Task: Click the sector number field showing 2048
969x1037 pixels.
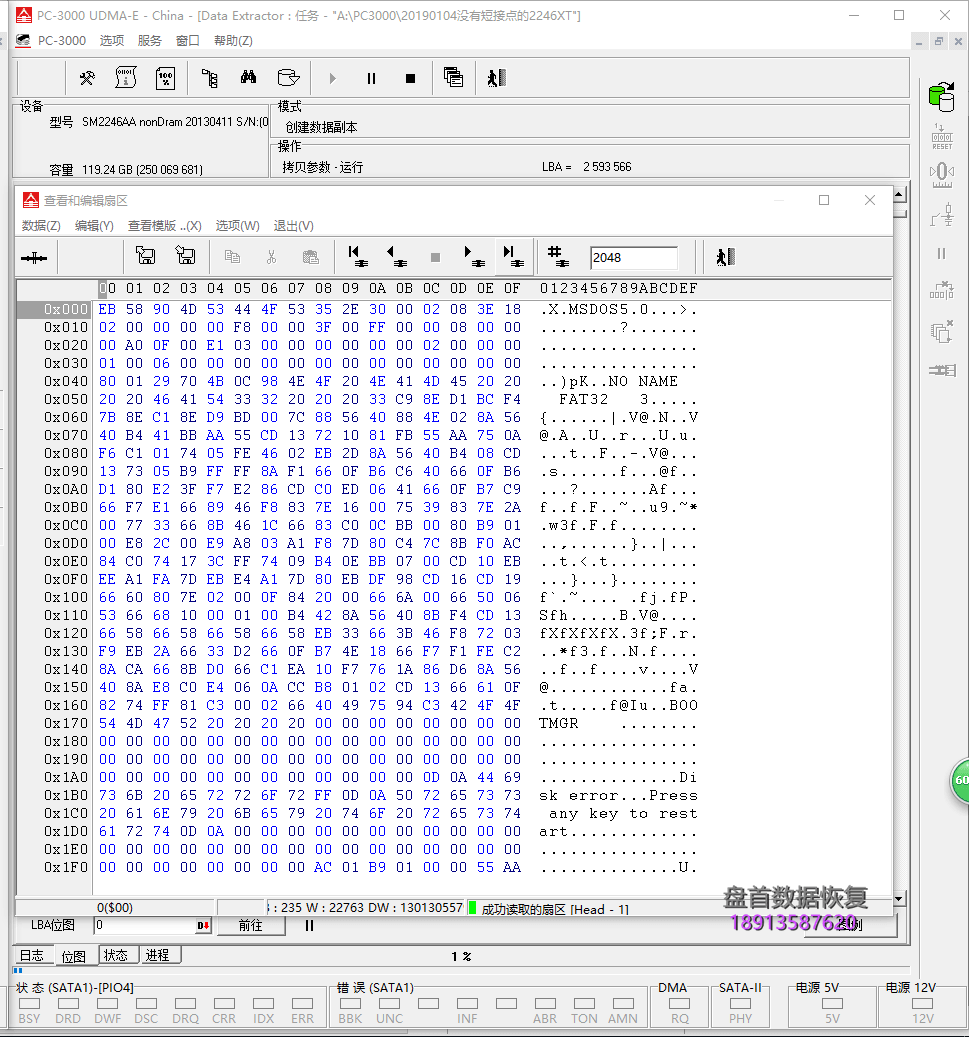Action: pyautogui.click(x=634, y=257)
